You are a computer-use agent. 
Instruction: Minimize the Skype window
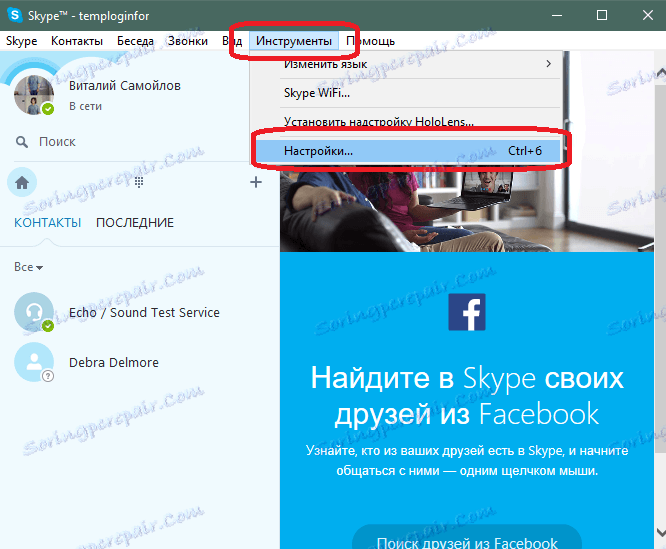coord(557,15)
